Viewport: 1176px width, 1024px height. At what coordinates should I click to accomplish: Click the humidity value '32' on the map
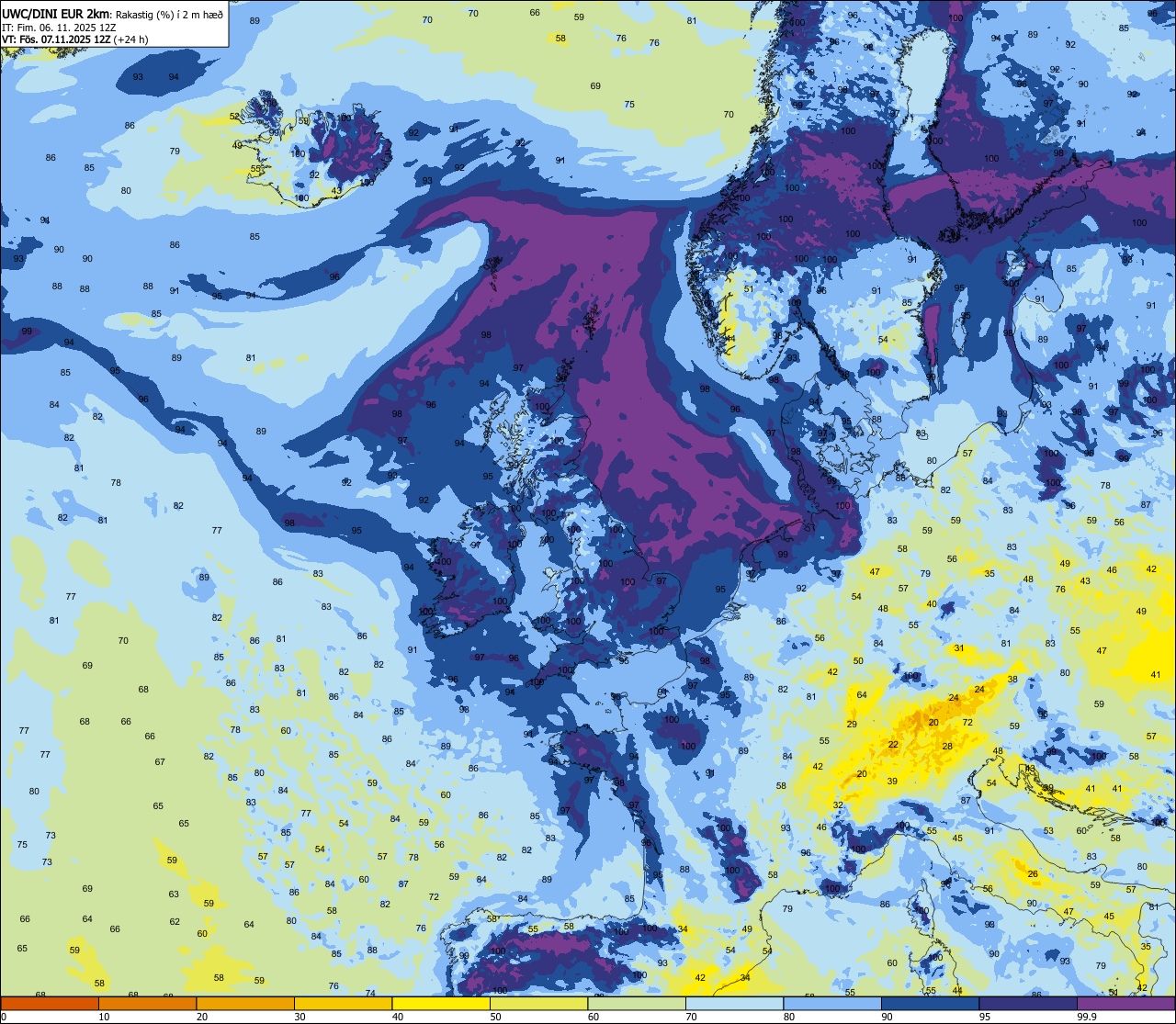(x=838, y=805)
